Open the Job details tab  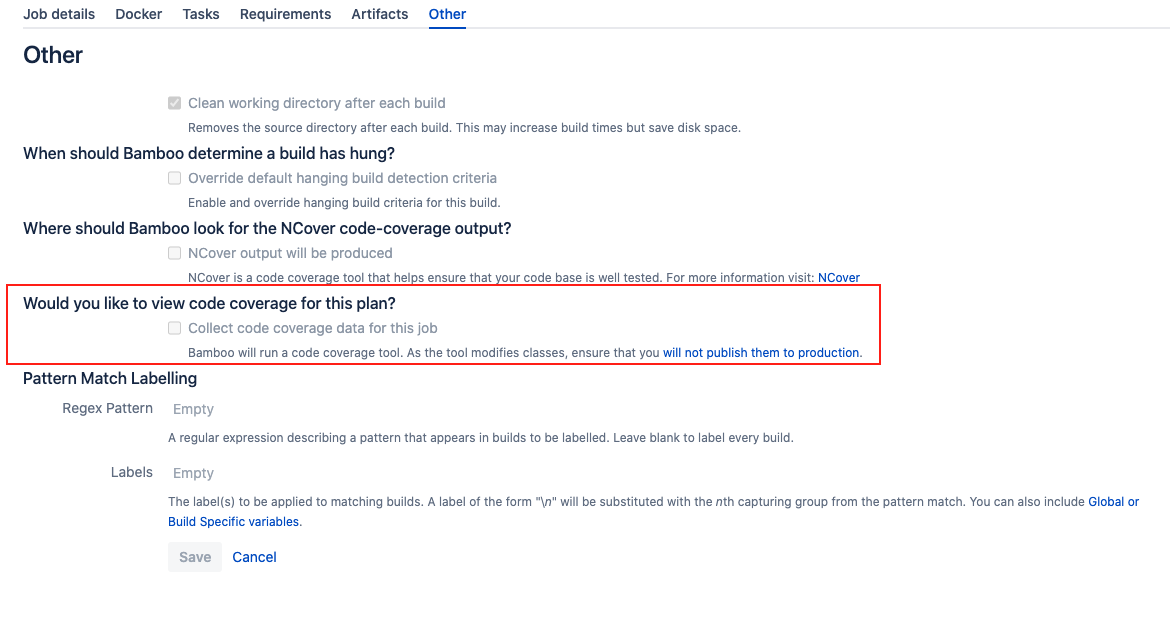[59, 14]
